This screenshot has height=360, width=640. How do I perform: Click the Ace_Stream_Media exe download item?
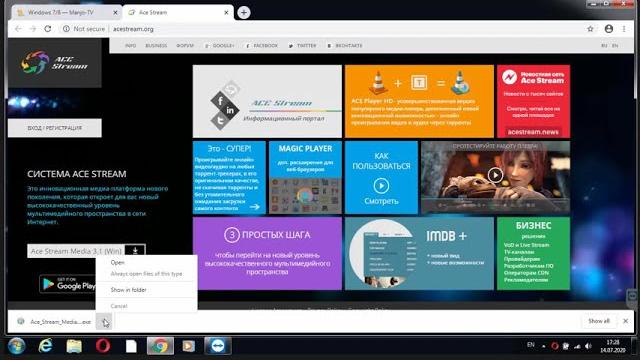(x=56, y=322)
